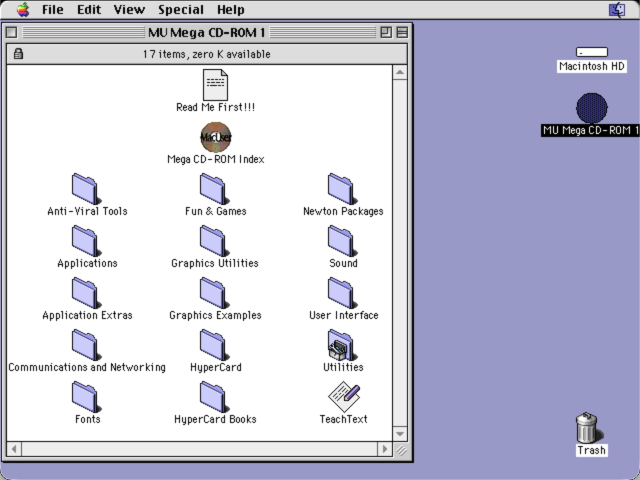Open the View menu
Image resolution: width=640 pixels, height=480 pixels.
129,9
